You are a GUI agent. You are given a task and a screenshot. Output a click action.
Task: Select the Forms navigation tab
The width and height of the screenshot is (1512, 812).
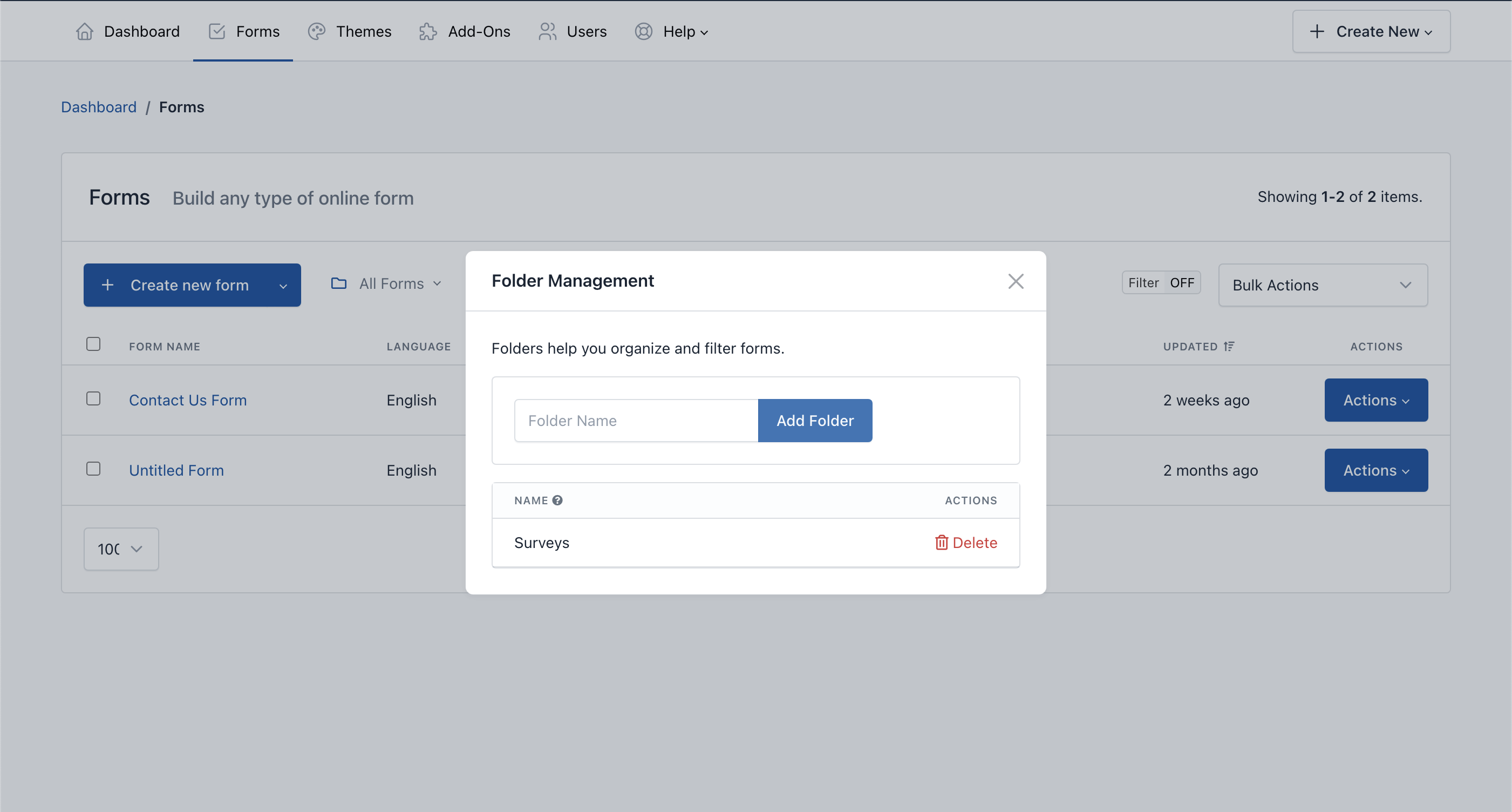click(243, 30)
